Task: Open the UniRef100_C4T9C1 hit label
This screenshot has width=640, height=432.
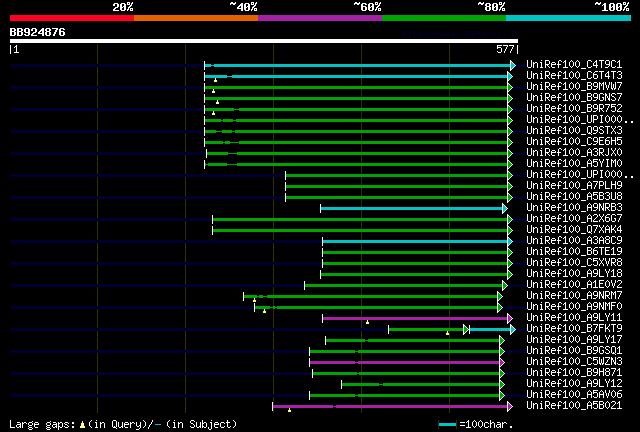Action: click(574, 65)
